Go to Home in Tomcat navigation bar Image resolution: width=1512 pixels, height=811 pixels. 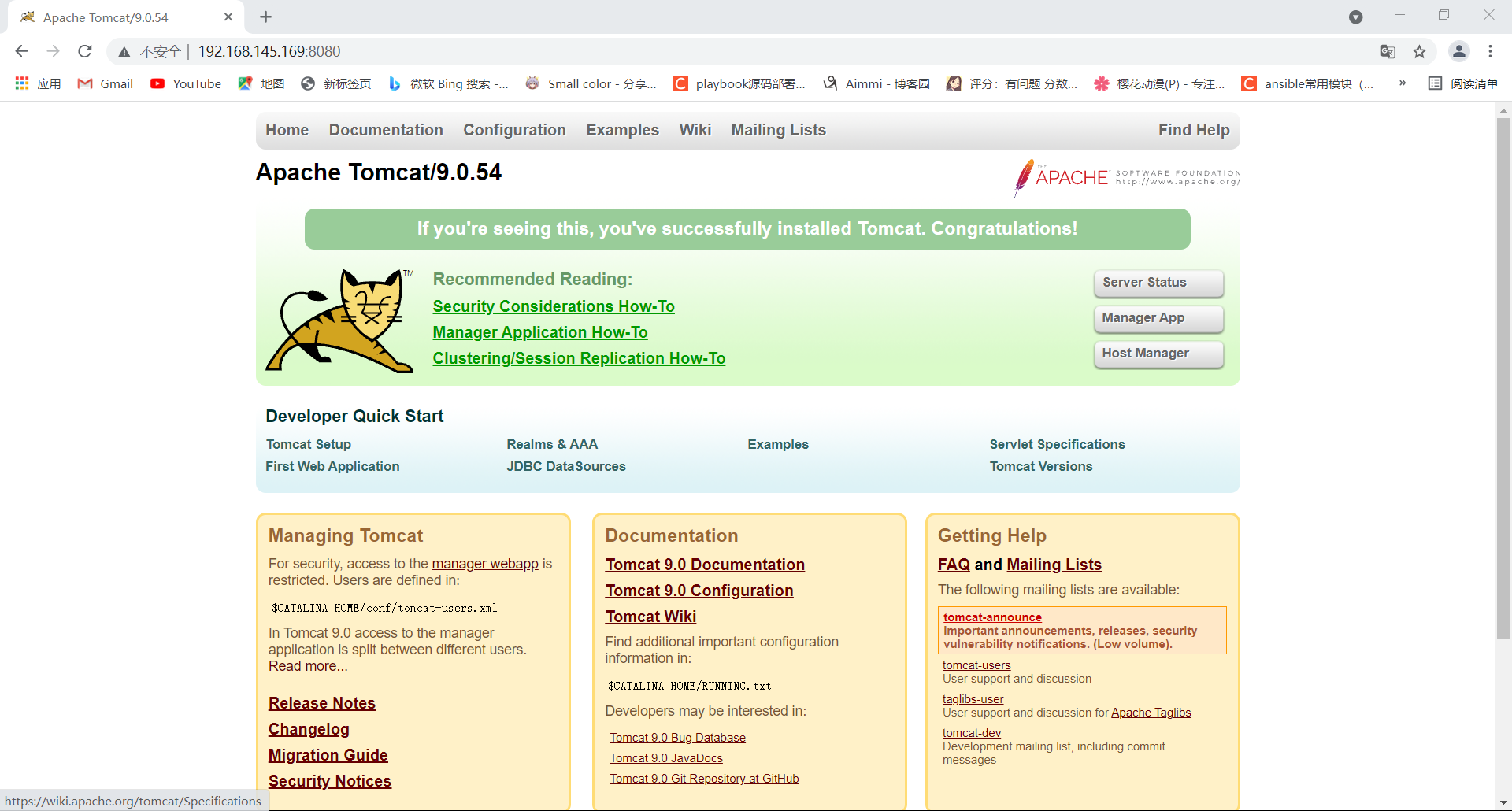click(x=287, y=130)
